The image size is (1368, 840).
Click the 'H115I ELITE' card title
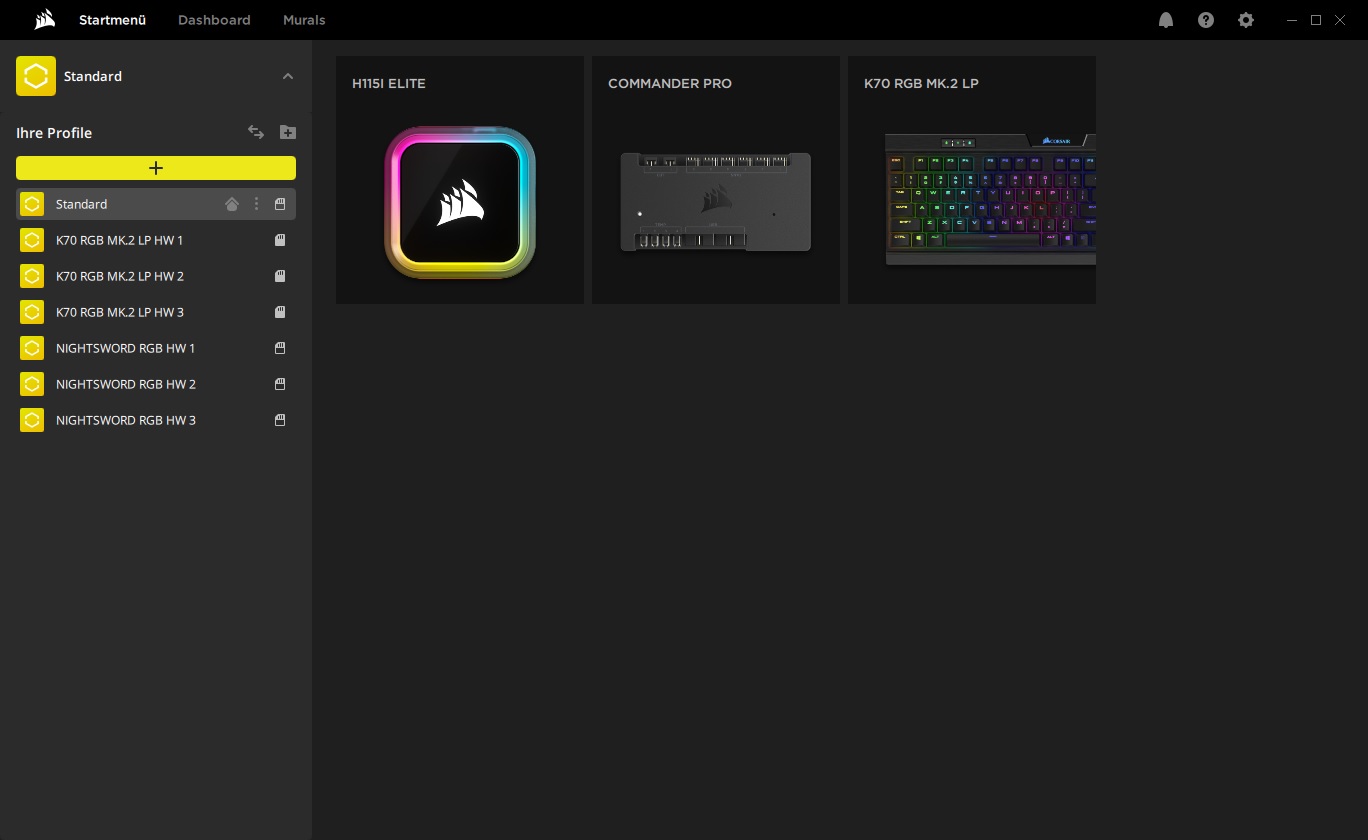coord(389,83)
